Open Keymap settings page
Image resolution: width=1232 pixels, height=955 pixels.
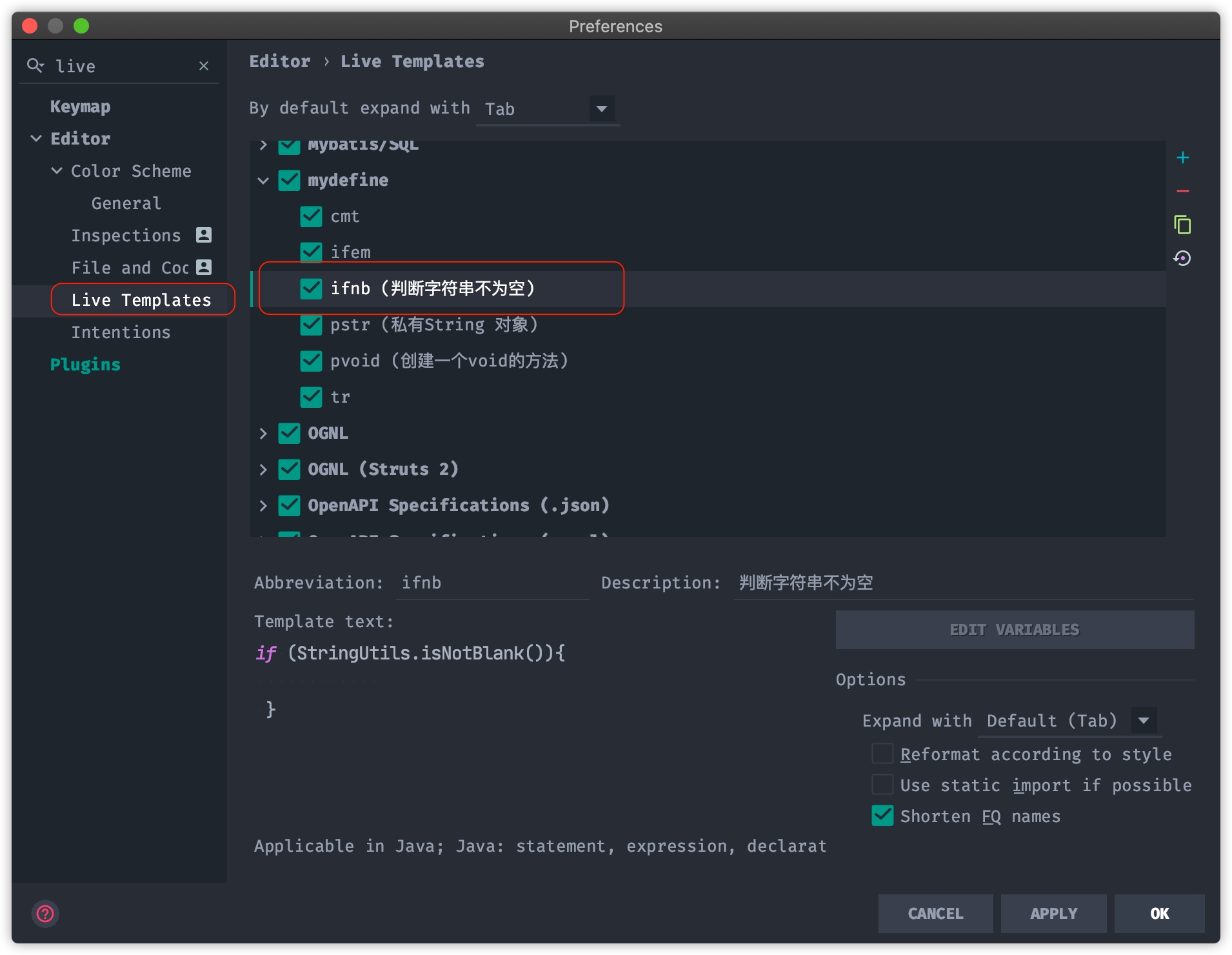(x=80, y=106)
